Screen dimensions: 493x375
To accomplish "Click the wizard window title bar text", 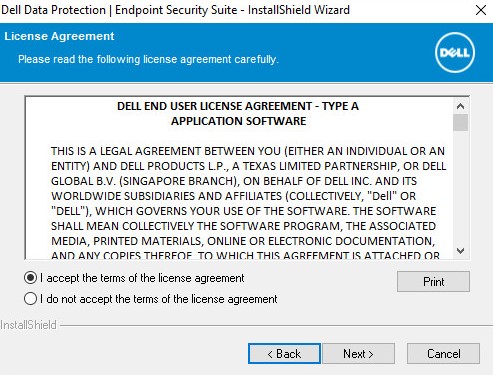I will (x=175, y=10).
